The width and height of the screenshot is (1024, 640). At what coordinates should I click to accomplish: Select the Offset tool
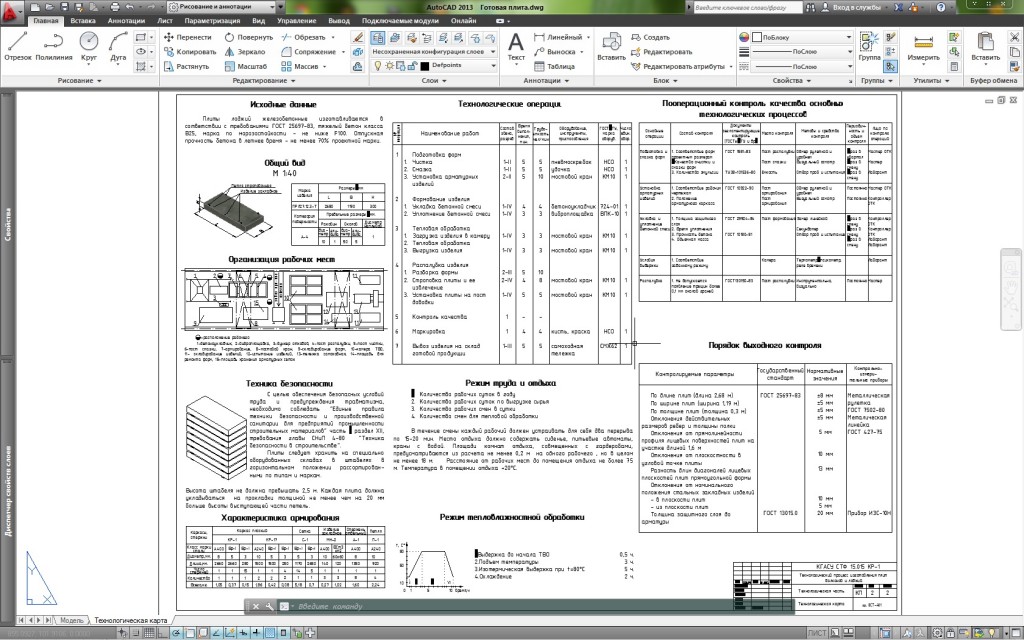pyautogui.click(x=357, y=66)
